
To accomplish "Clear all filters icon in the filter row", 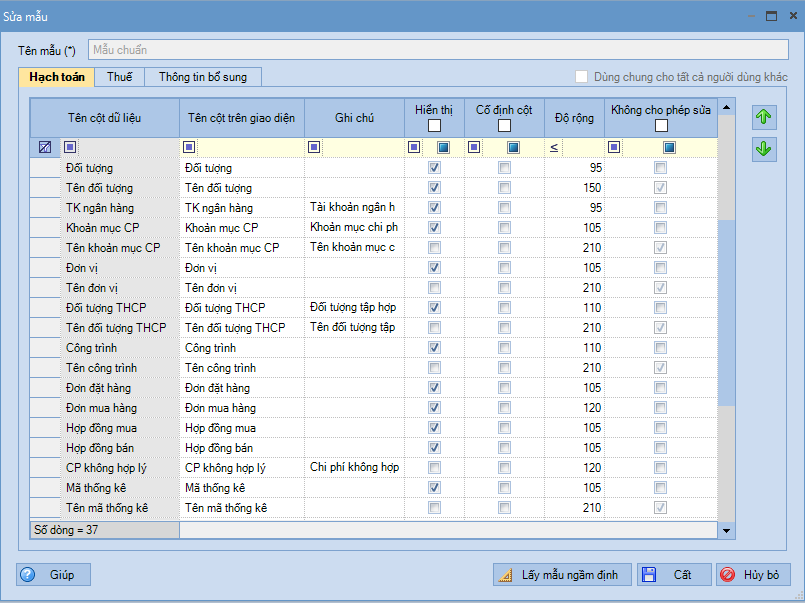I will click(x=45, y=148).
